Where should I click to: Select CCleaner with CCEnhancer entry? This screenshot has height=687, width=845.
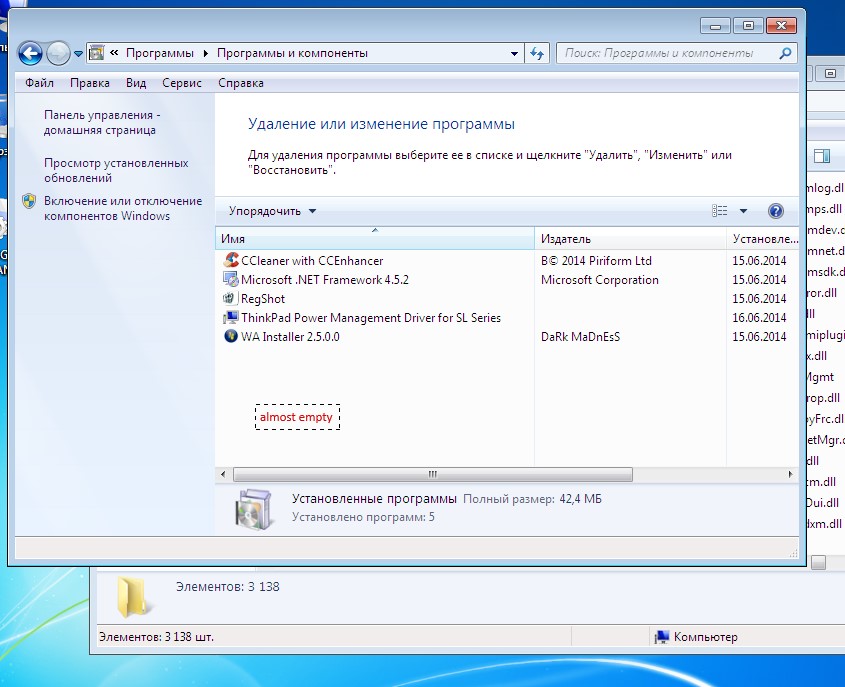312,261
